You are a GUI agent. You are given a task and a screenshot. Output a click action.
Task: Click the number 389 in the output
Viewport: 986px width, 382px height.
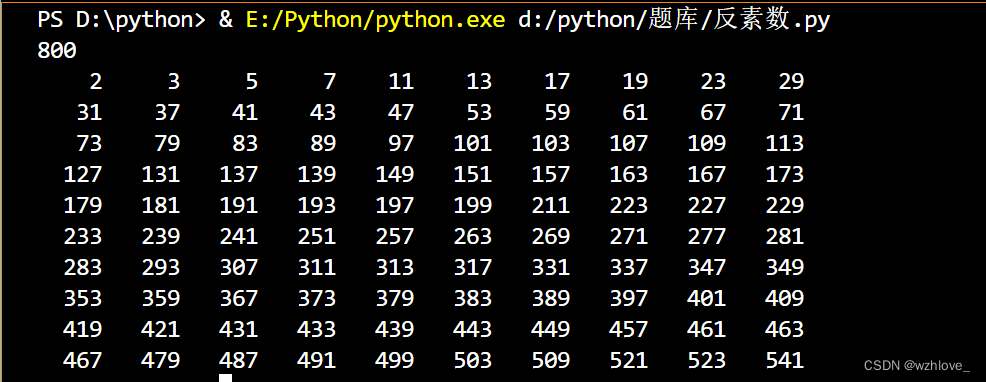(551, 298)
